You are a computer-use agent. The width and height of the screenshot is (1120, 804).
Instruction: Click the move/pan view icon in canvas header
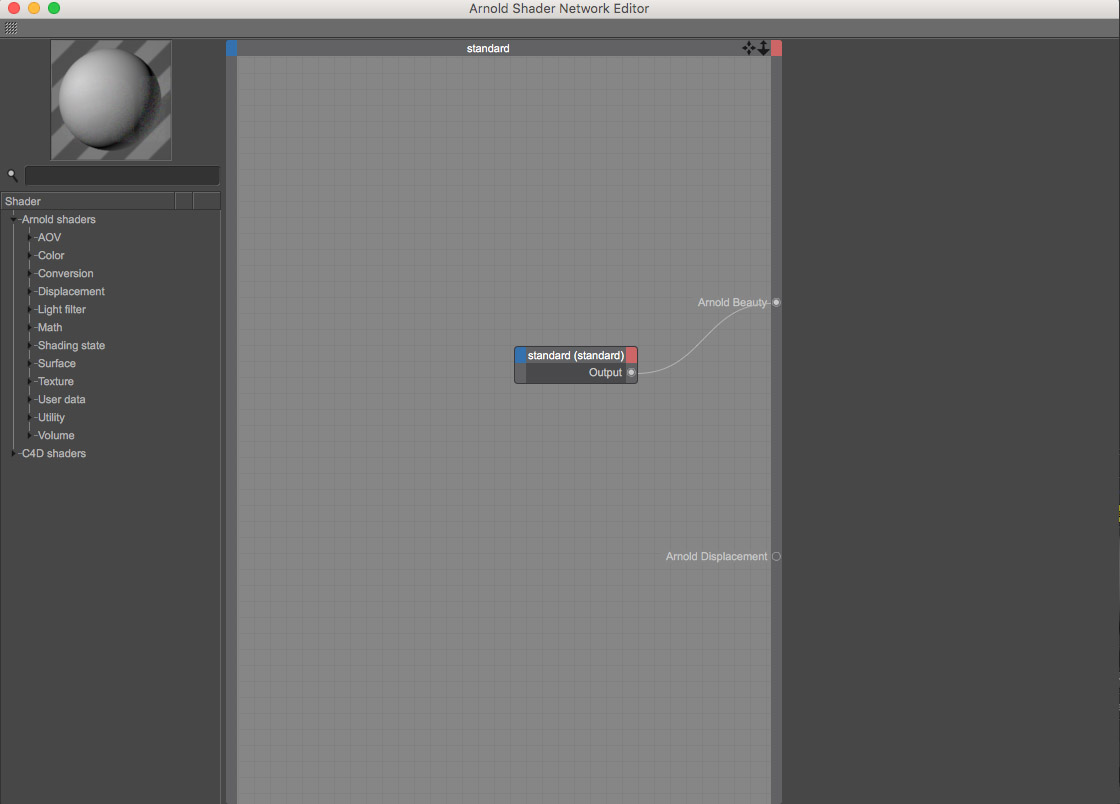point(748,48)
